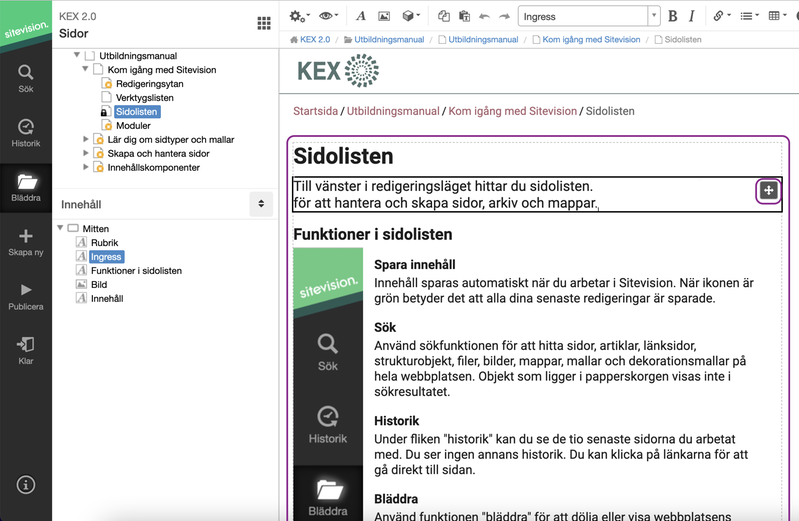Select Moduler in the page tree
Viewport: 799px width, 521px height.
pyautogui.click(x=133, y=125)
